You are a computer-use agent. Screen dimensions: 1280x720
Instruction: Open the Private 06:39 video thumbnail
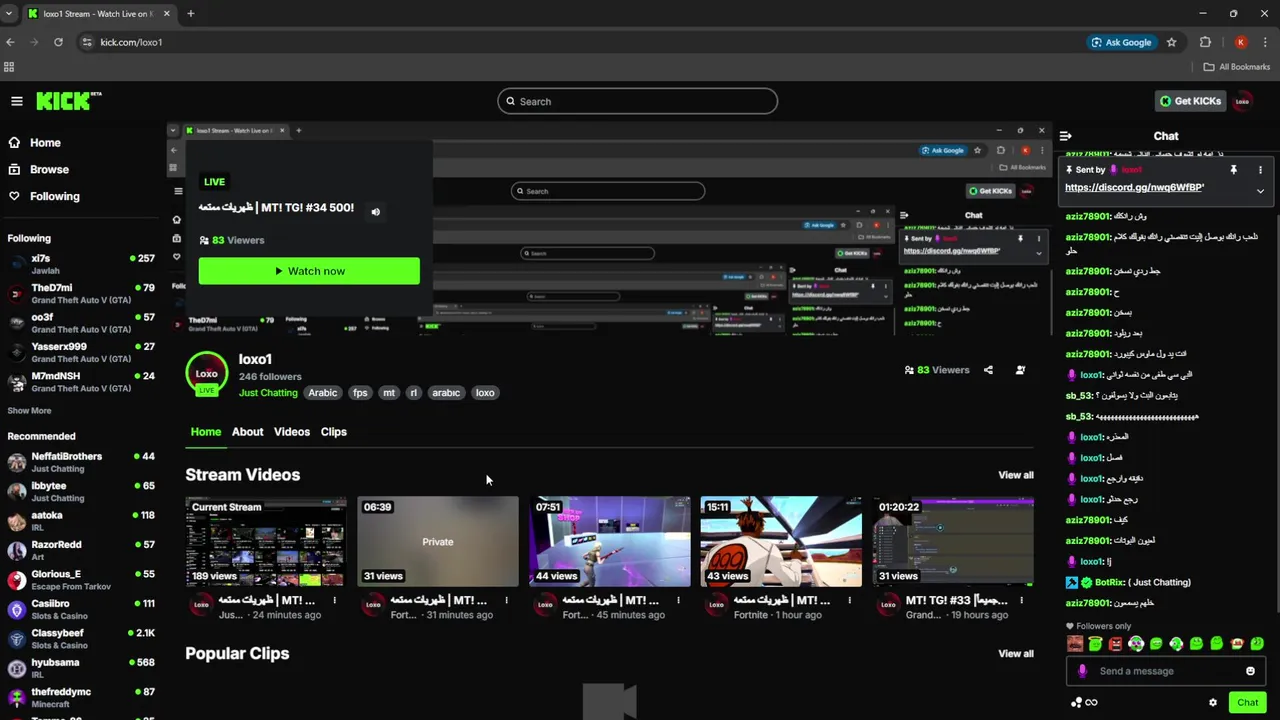[438, 541]
